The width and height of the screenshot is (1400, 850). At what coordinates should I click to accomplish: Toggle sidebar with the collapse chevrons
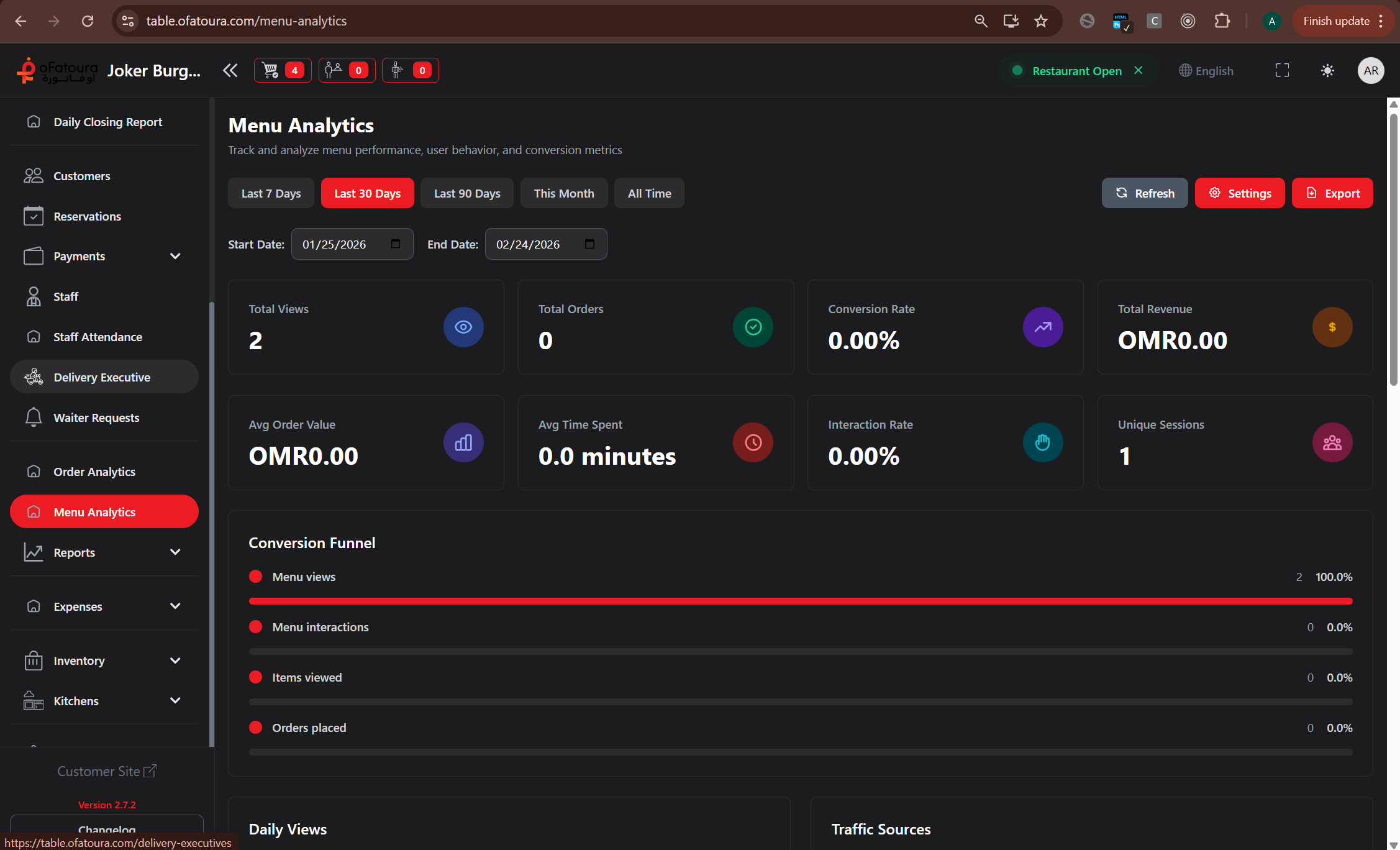tap(230, 70)
